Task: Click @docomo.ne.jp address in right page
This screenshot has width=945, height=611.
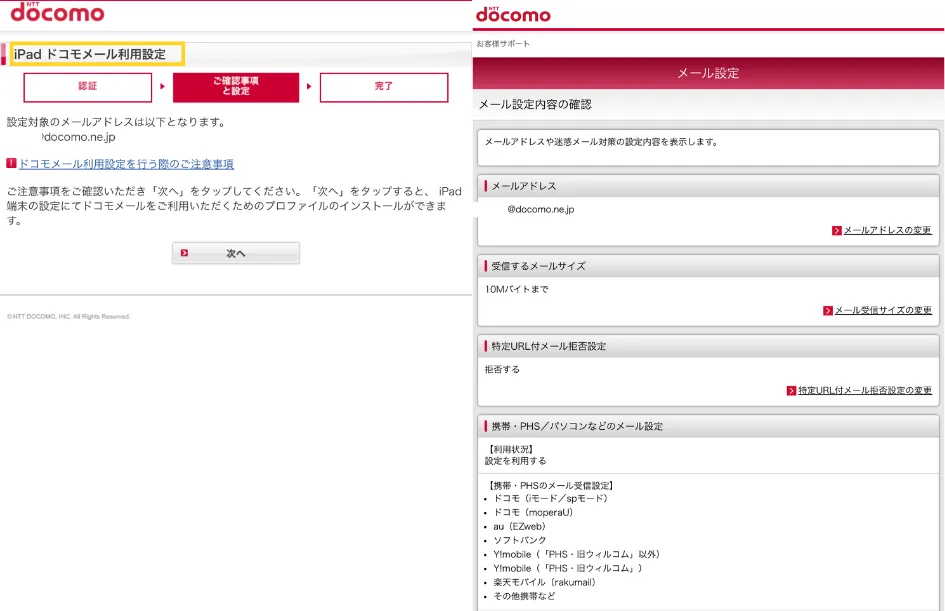Action: (541, 210)
